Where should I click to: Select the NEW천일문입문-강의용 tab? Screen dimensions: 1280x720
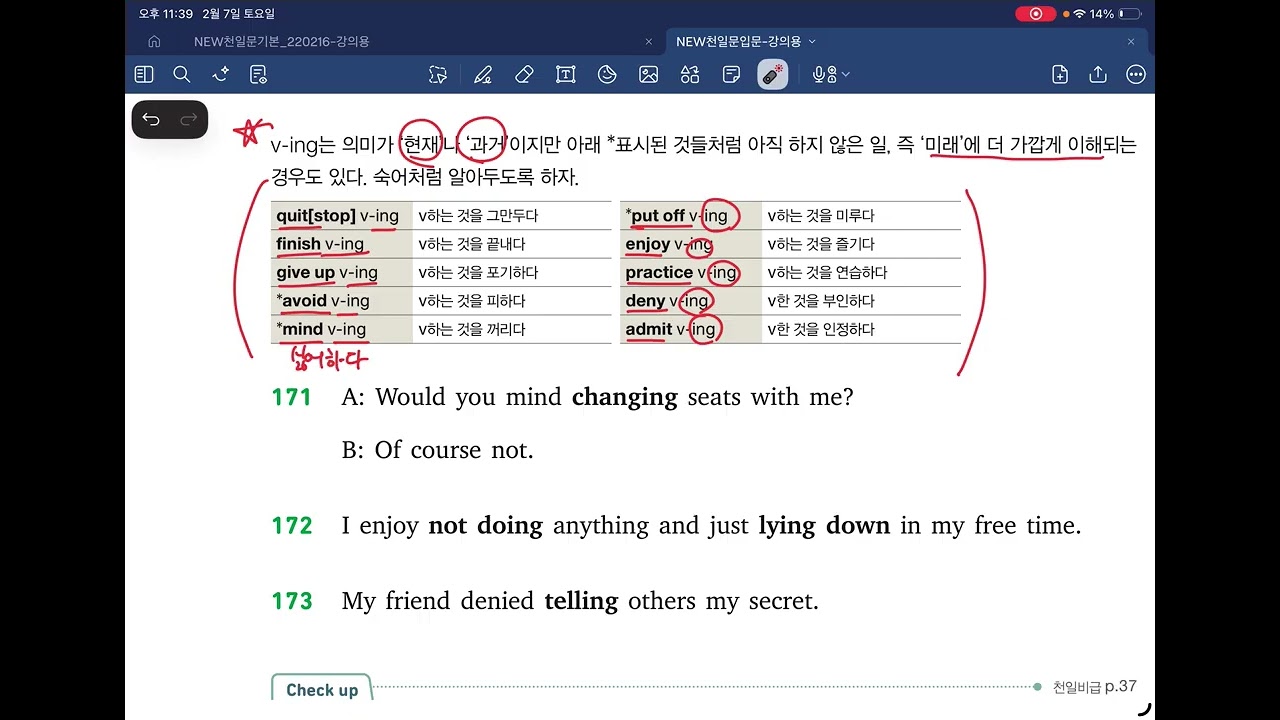pos(740,42)
